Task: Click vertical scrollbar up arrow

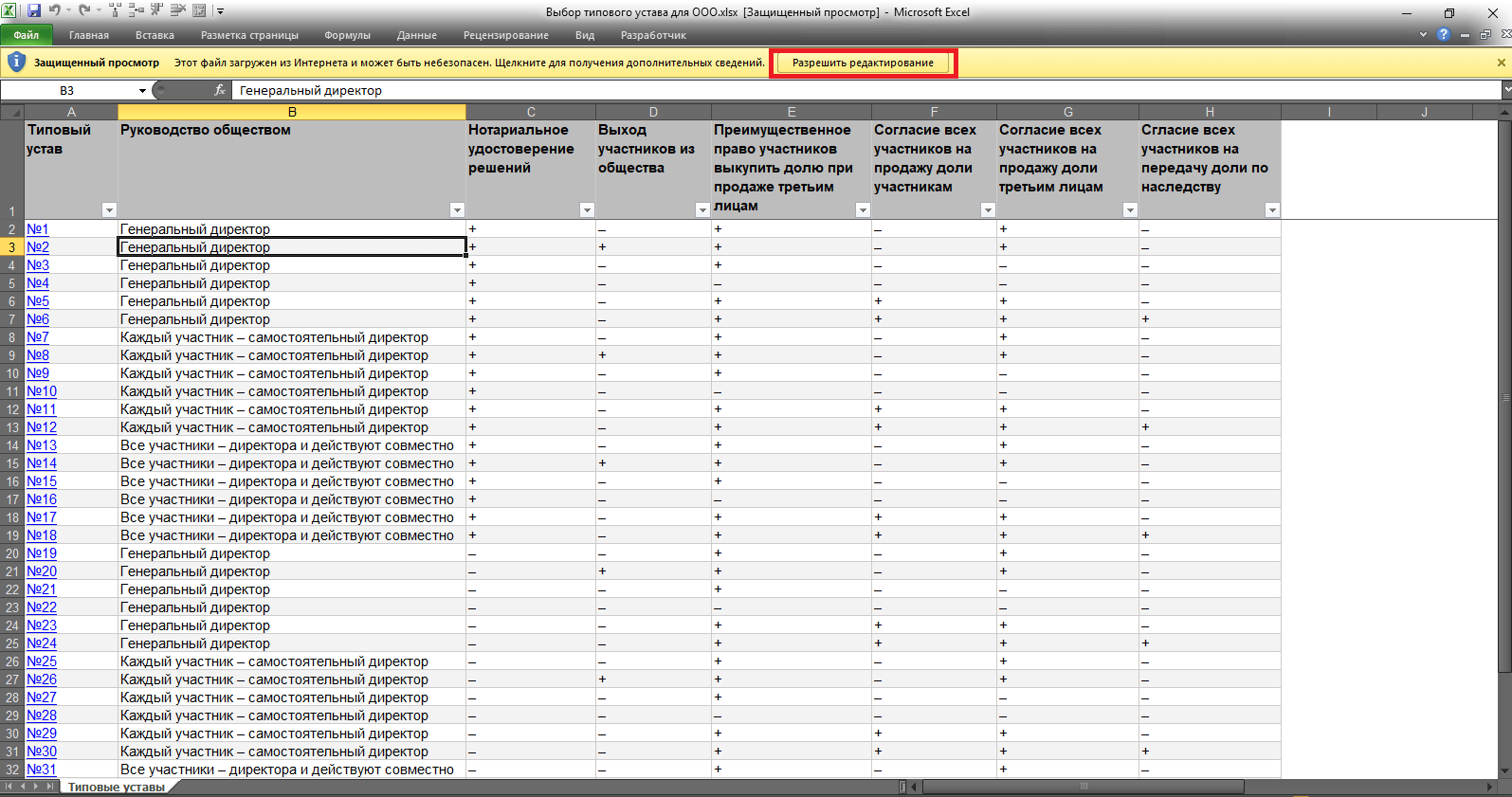Action: 1505,112
